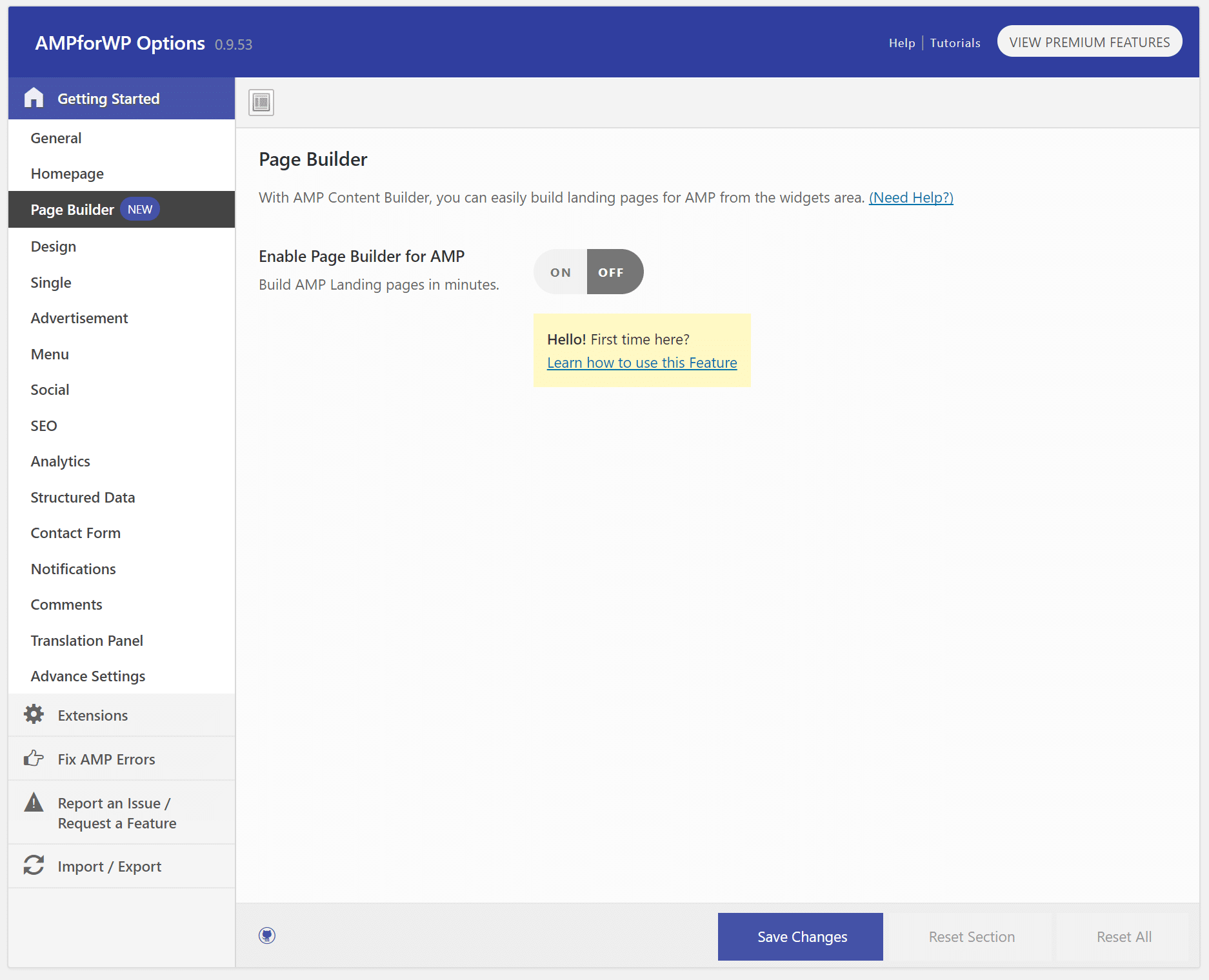The image size is (1209, 980).
Task: Switch to the Homepage section
Action: click(67, 173)
